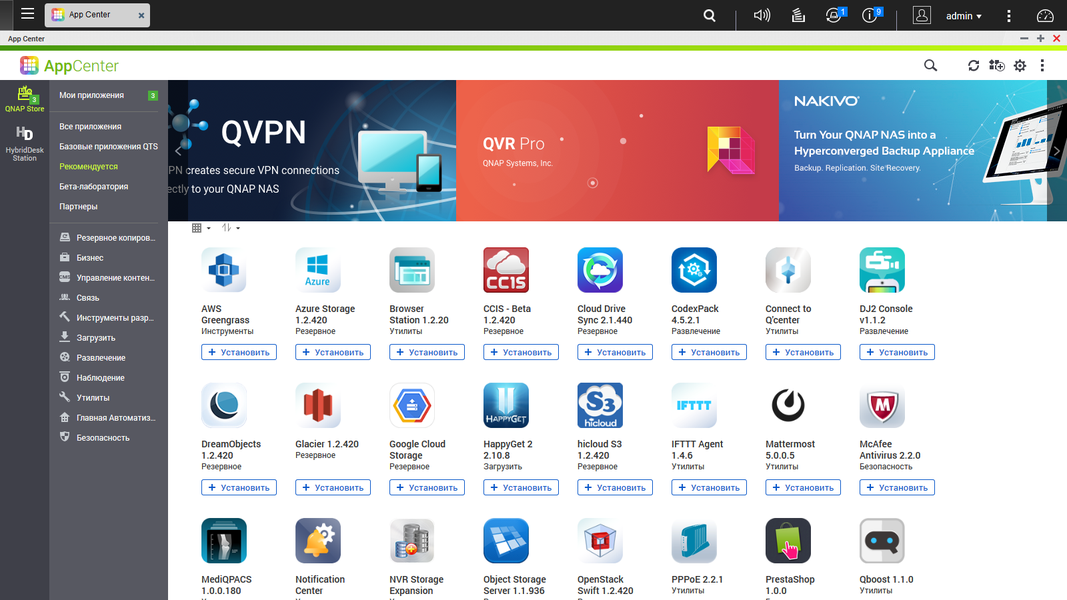Open Главная Автоматизация category
1067x600 pixels.
(x=108, y=418)
